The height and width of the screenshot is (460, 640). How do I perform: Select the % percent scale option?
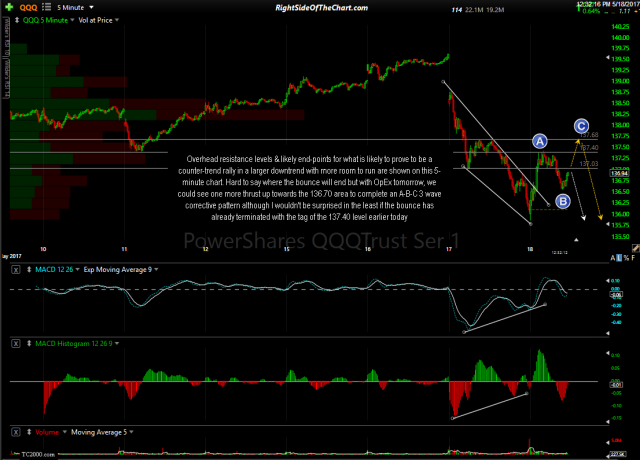tap(626, 258)
